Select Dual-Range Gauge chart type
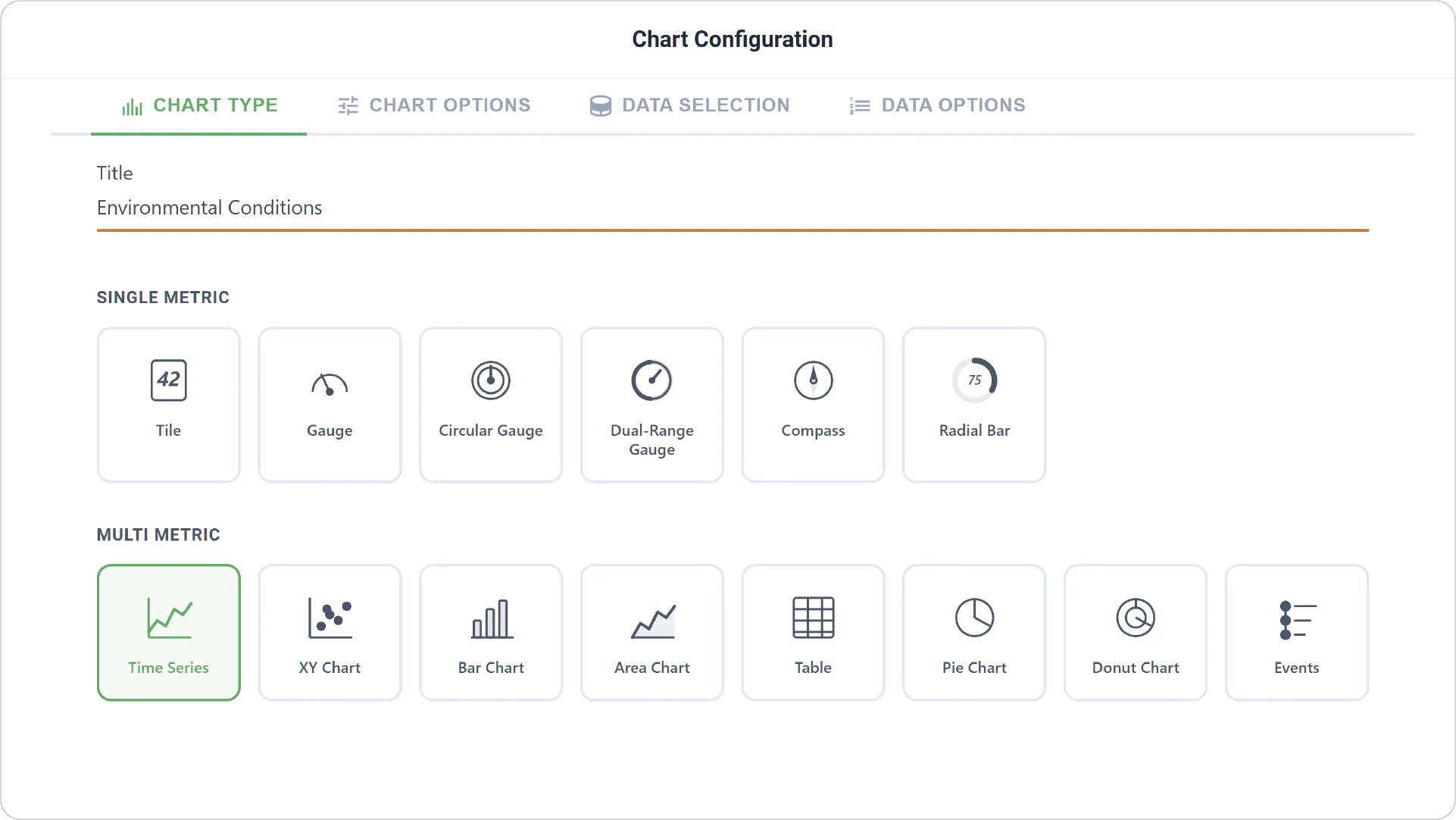The width and height of the screenshot is (1456, 820). click(652, 405)
